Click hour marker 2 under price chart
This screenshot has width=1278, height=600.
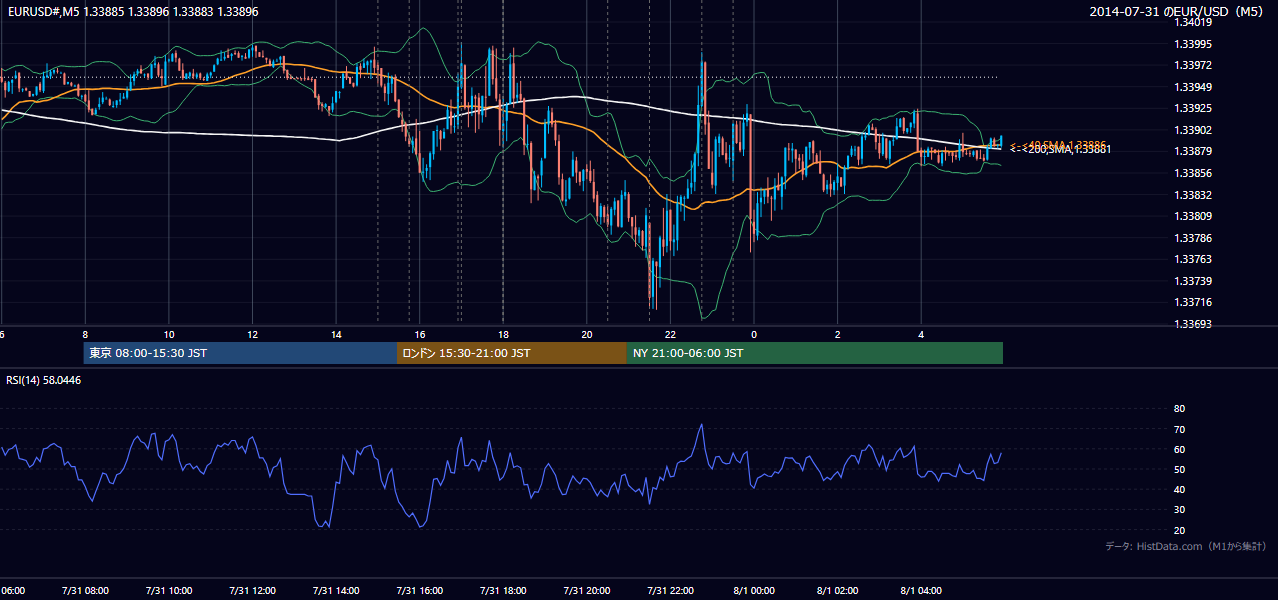click(x=838, y=335)
